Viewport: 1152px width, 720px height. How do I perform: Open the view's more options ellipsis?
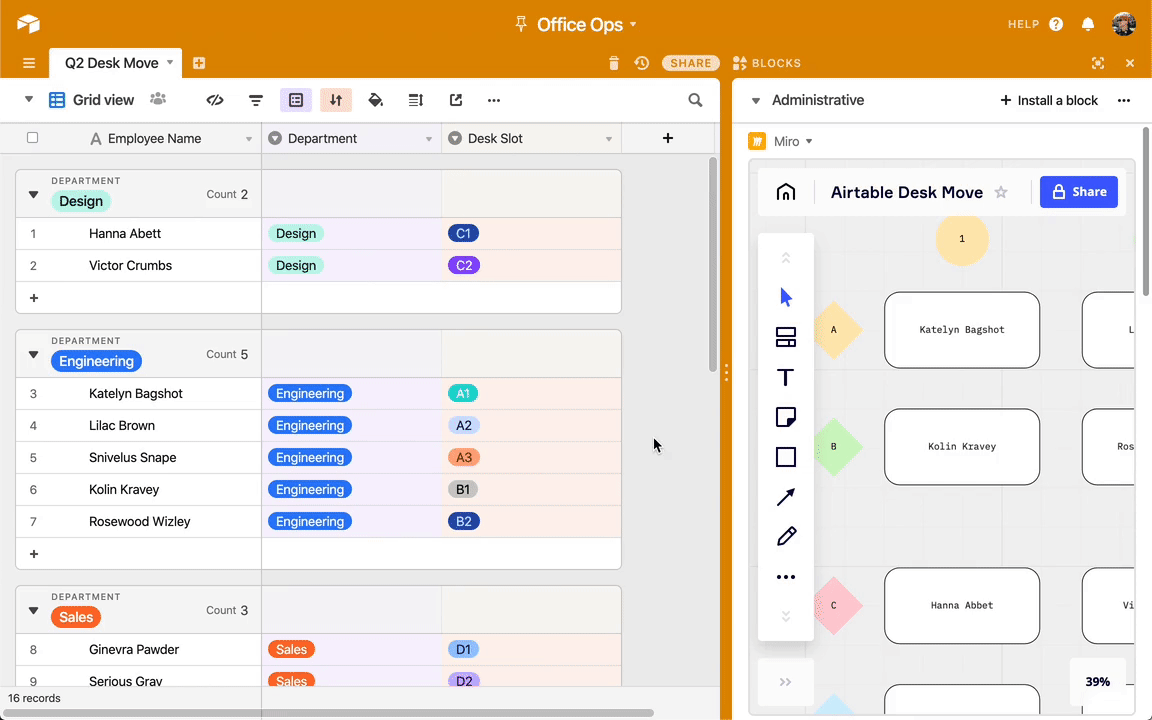point(494,100)
